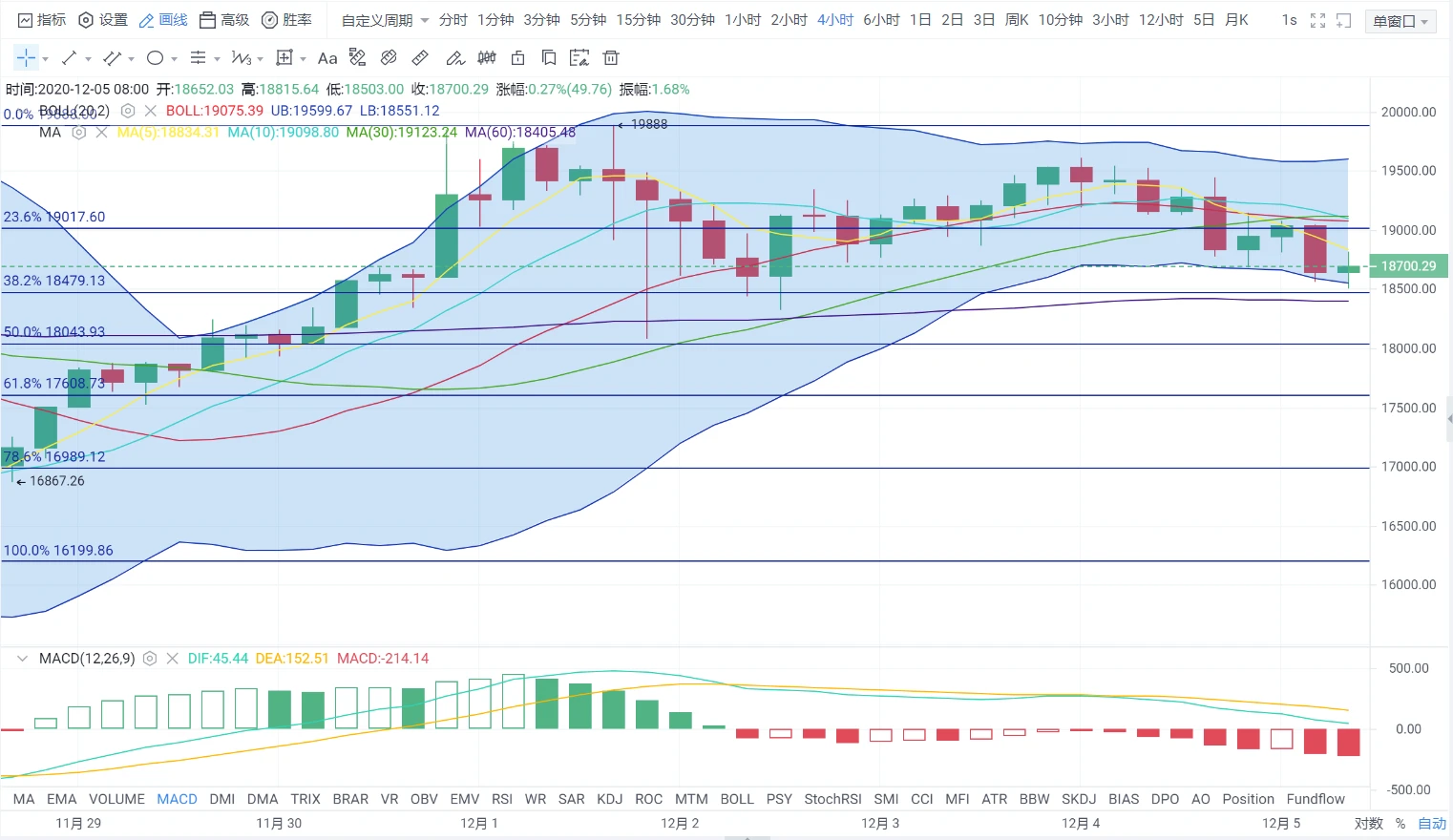Select the ellipse shape tool
Image resolution: width=1453 pixels, height=840 pixels.
click(x=155, y=58)
